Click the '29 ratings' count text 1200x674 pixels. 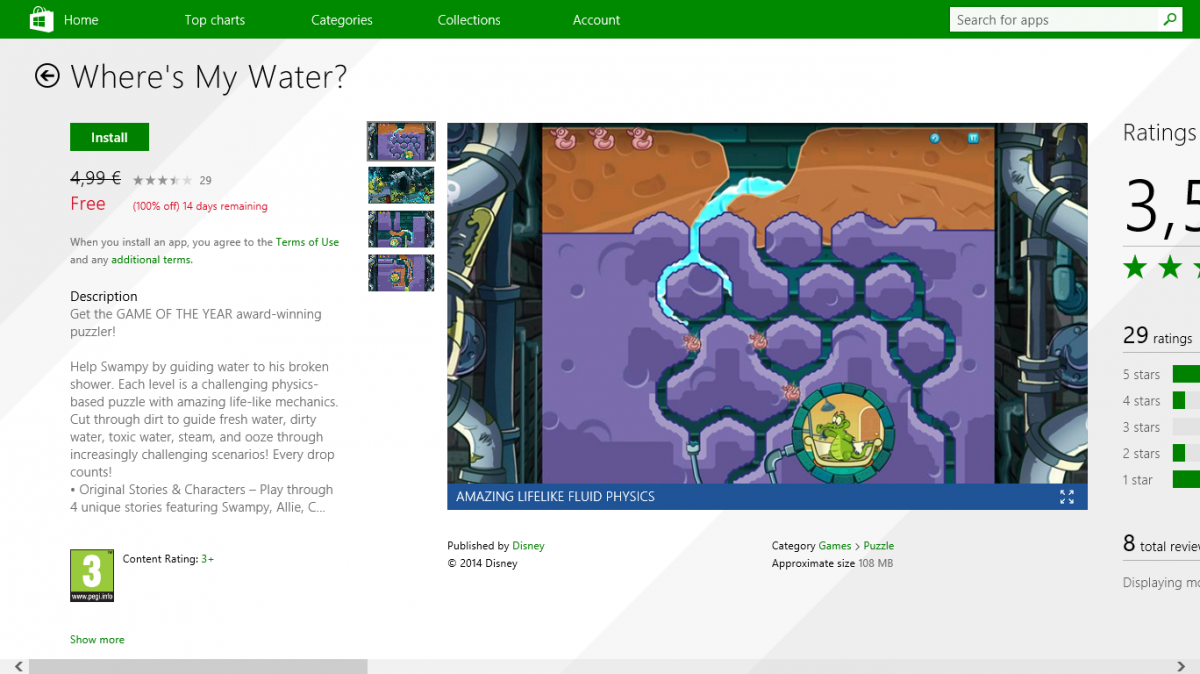click(x=1158, y=336)
